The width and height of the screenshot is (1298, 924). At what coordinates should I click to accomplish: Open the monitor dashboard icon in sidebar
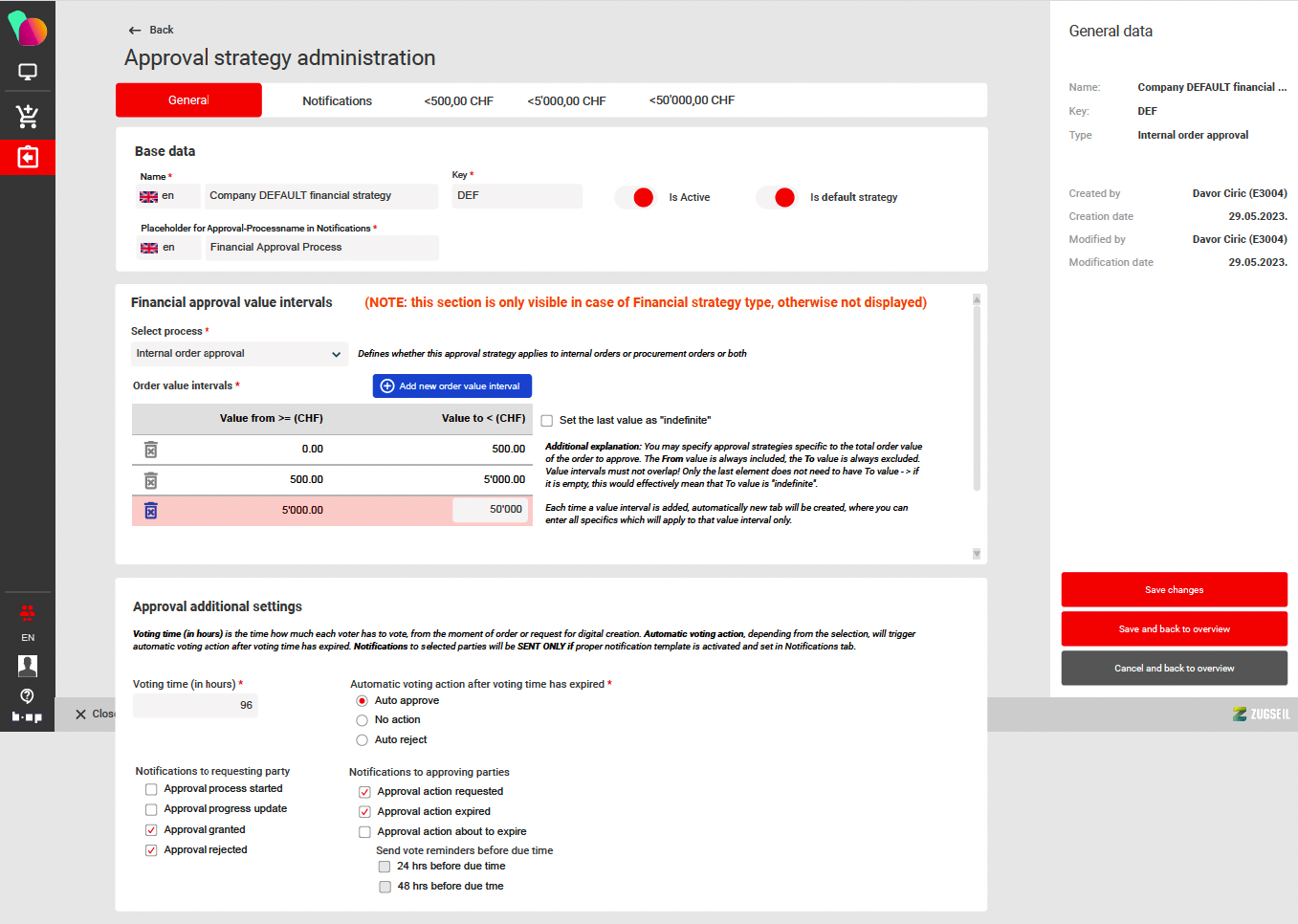28,73
